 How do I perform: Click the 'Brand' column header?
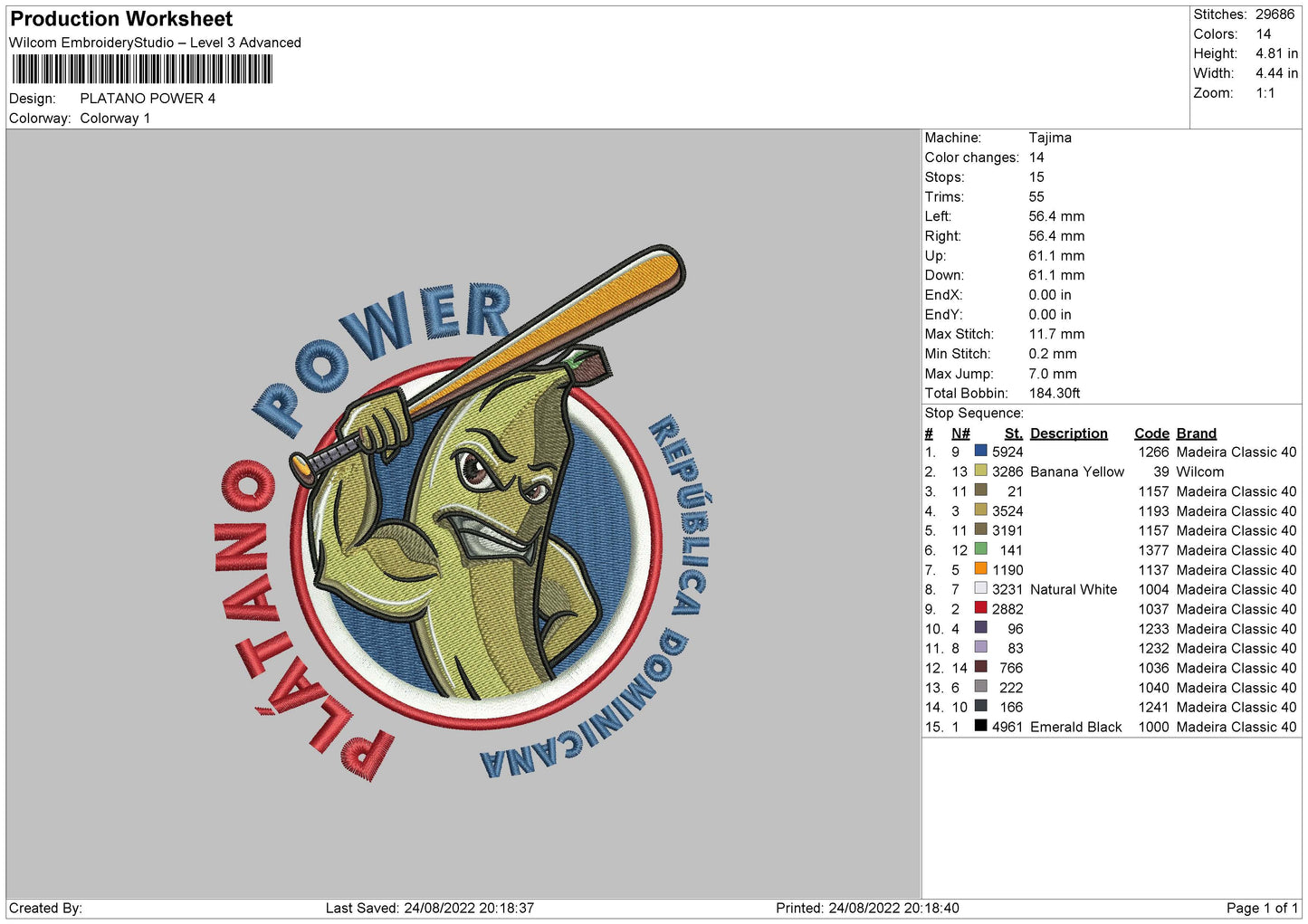(x=1196, y=433)
